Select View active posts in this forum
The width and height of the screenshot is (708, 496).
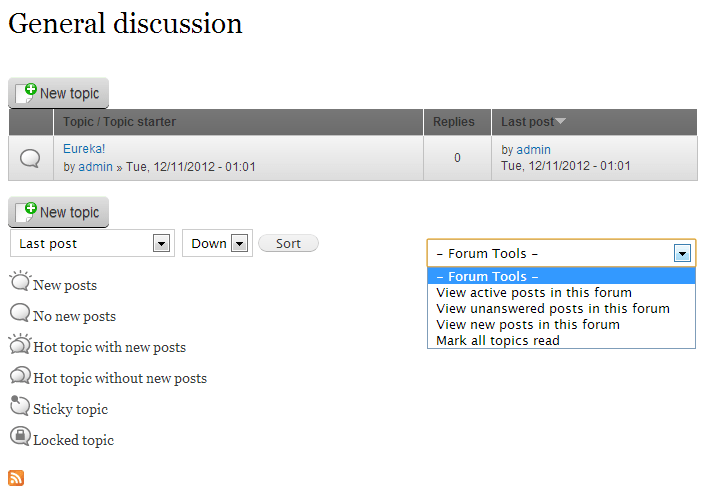click(534, 293)
